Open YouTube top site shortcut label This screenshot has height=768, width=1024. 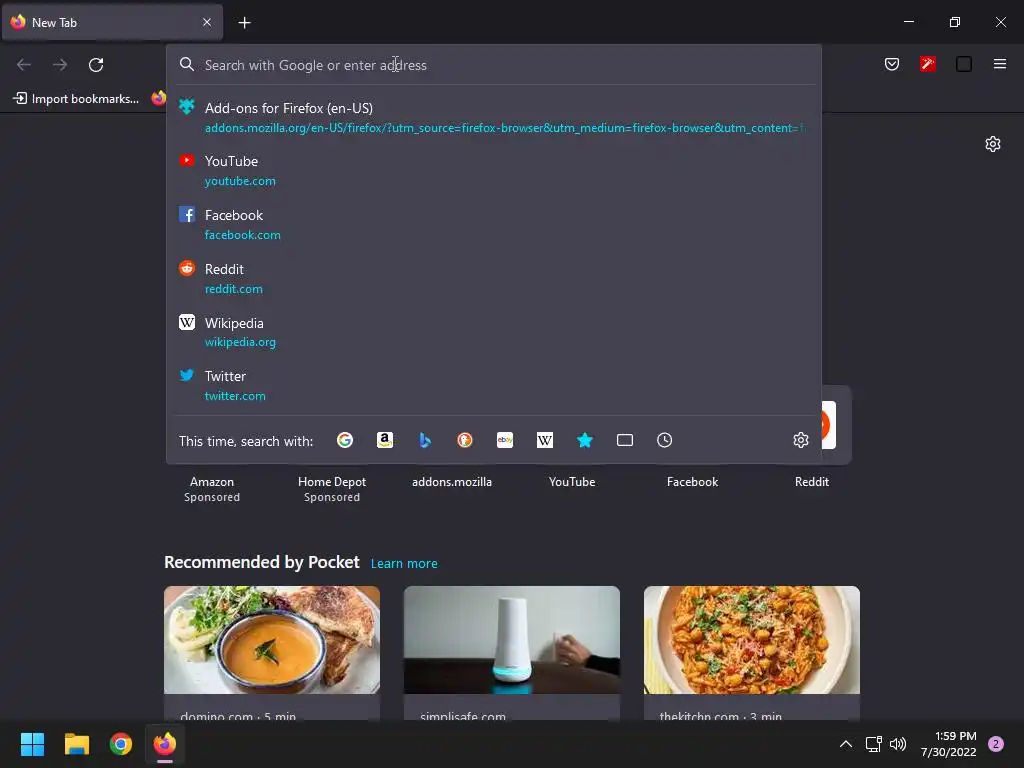[572, 482]
